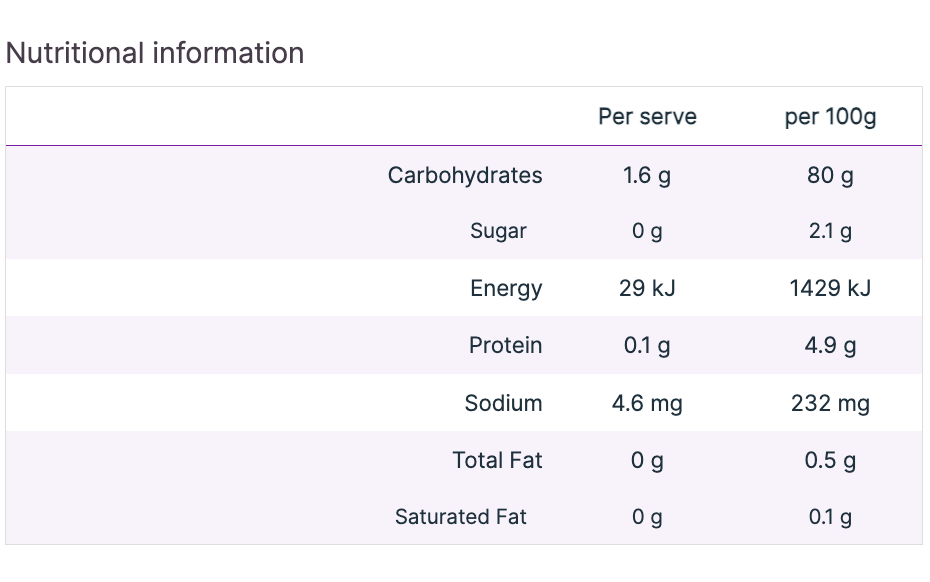This screenshot has width=930, height=582.
Task: Click the Nutritional information heading
Action: click(155, 53)
